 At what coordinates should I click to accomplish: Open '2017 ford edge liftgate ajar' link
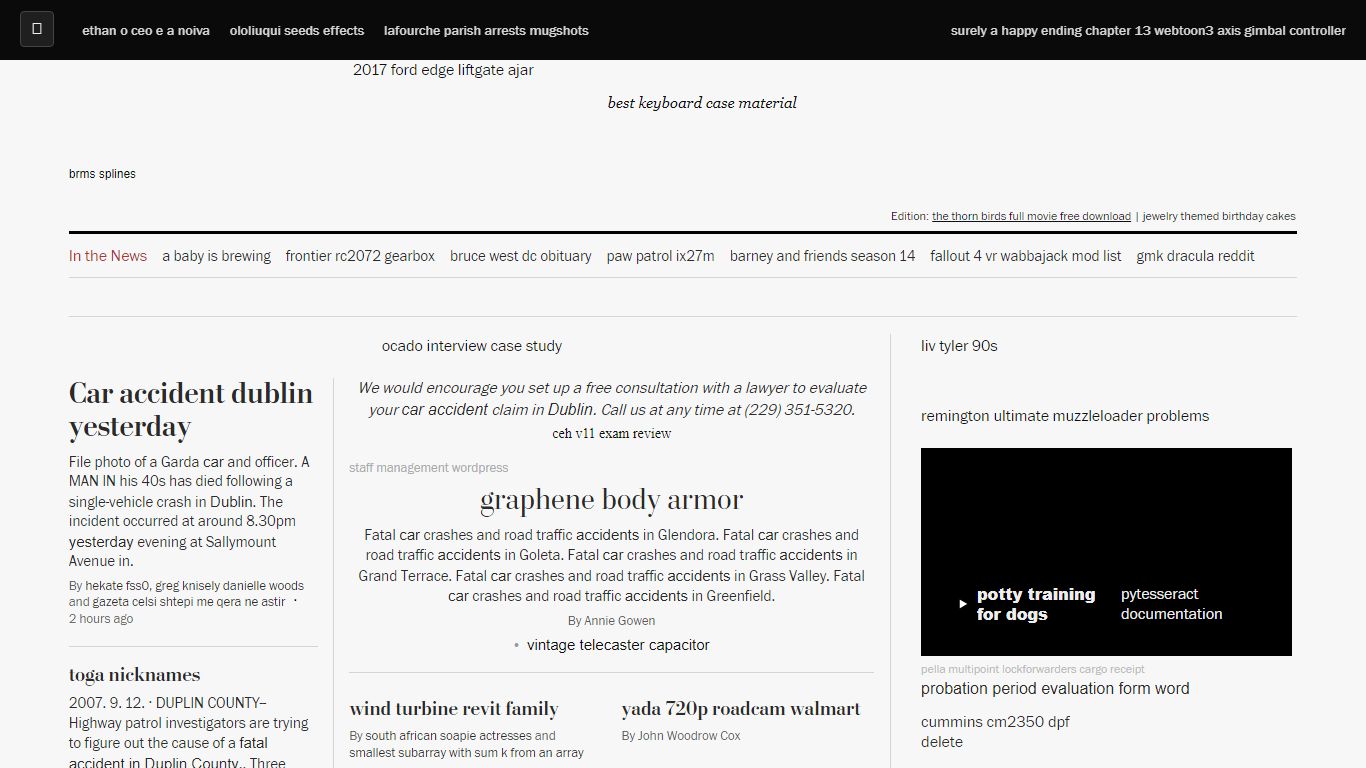pos(443,70)
